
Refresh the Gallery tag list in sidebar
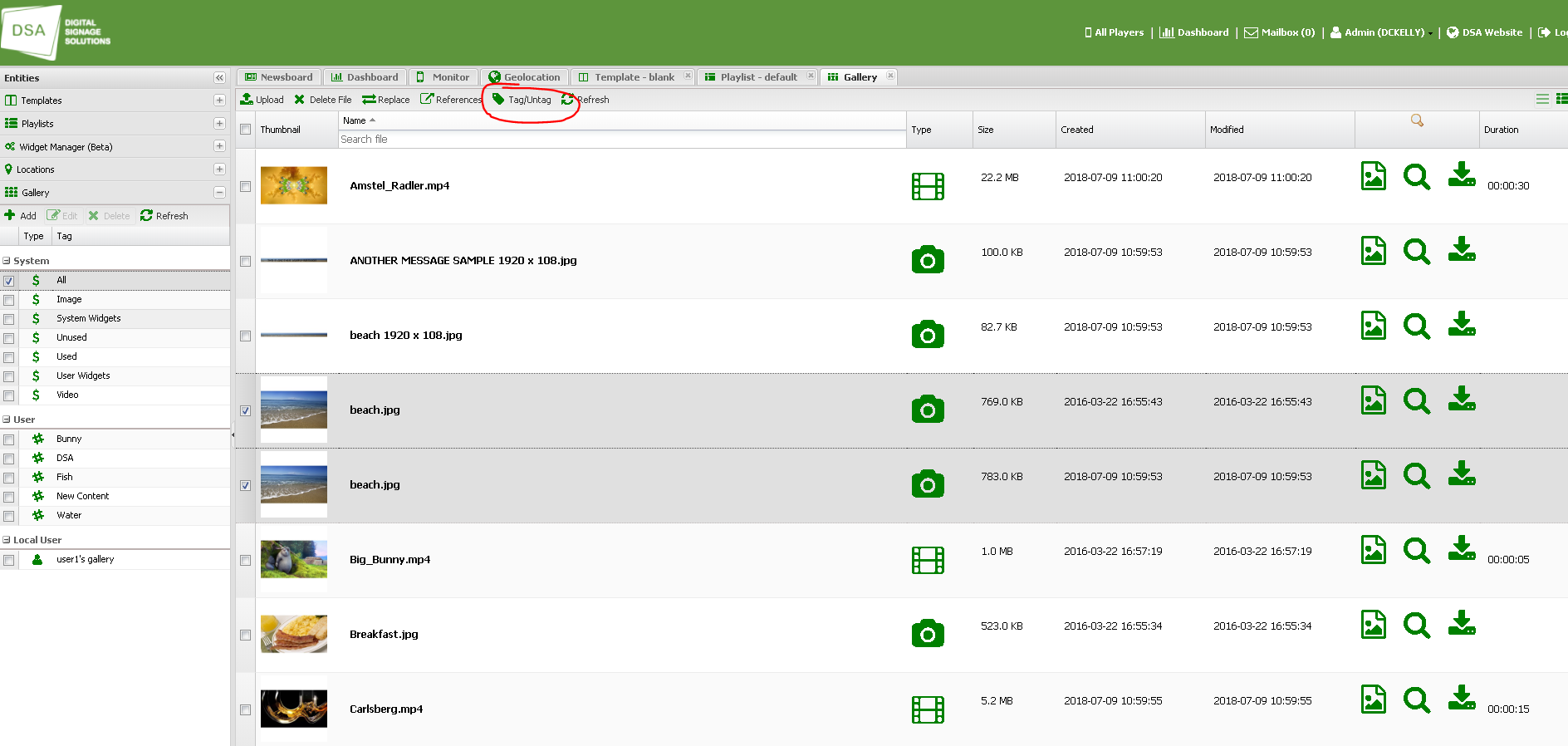[164, 216]
